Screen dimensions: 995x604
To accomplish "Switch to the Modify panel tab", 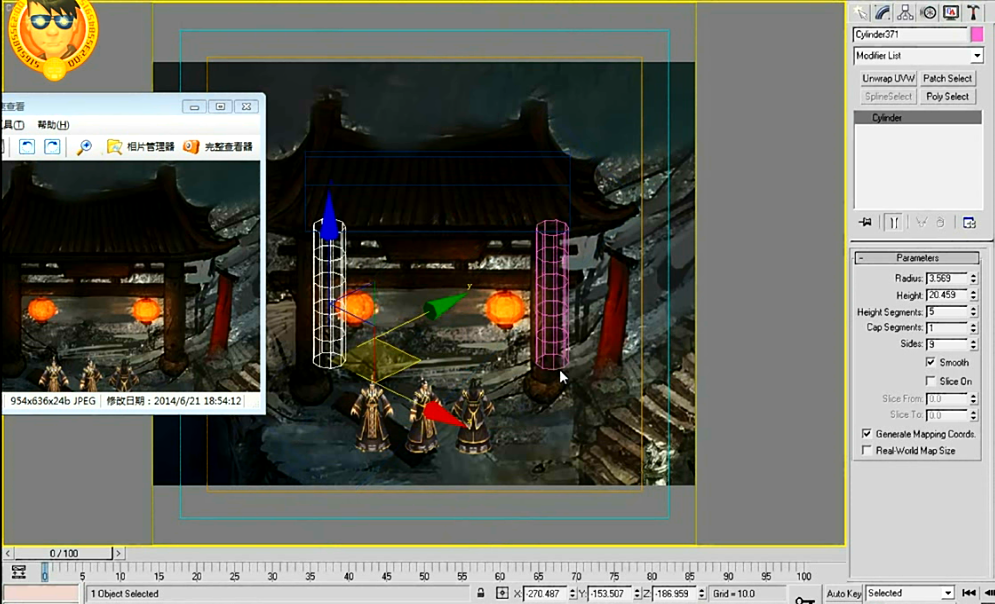I will [x=883, y=13].
